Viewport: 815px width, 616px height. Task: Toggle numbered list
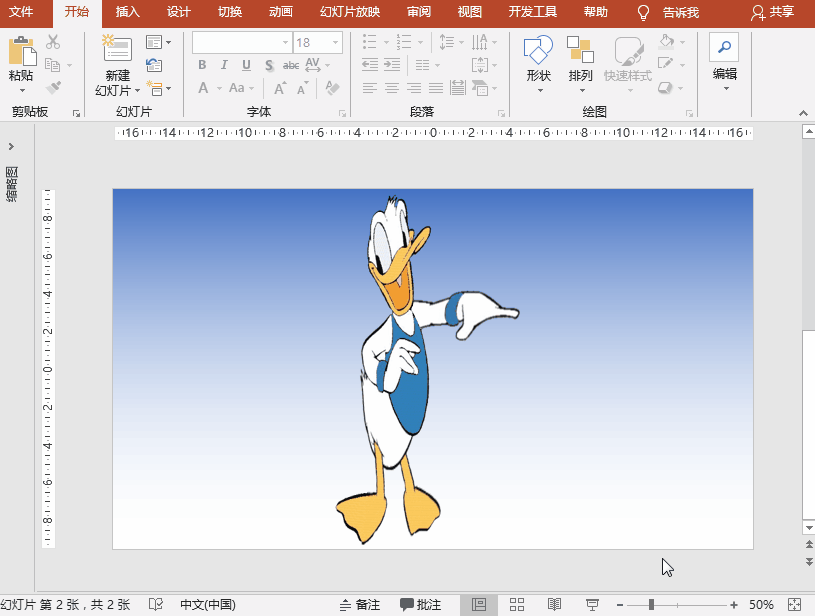(x=404, y=42)
